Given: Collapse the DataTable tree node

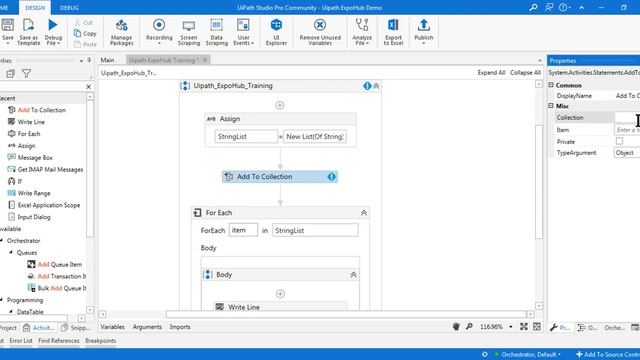Looking at the screenshot, I should [11, 312].
